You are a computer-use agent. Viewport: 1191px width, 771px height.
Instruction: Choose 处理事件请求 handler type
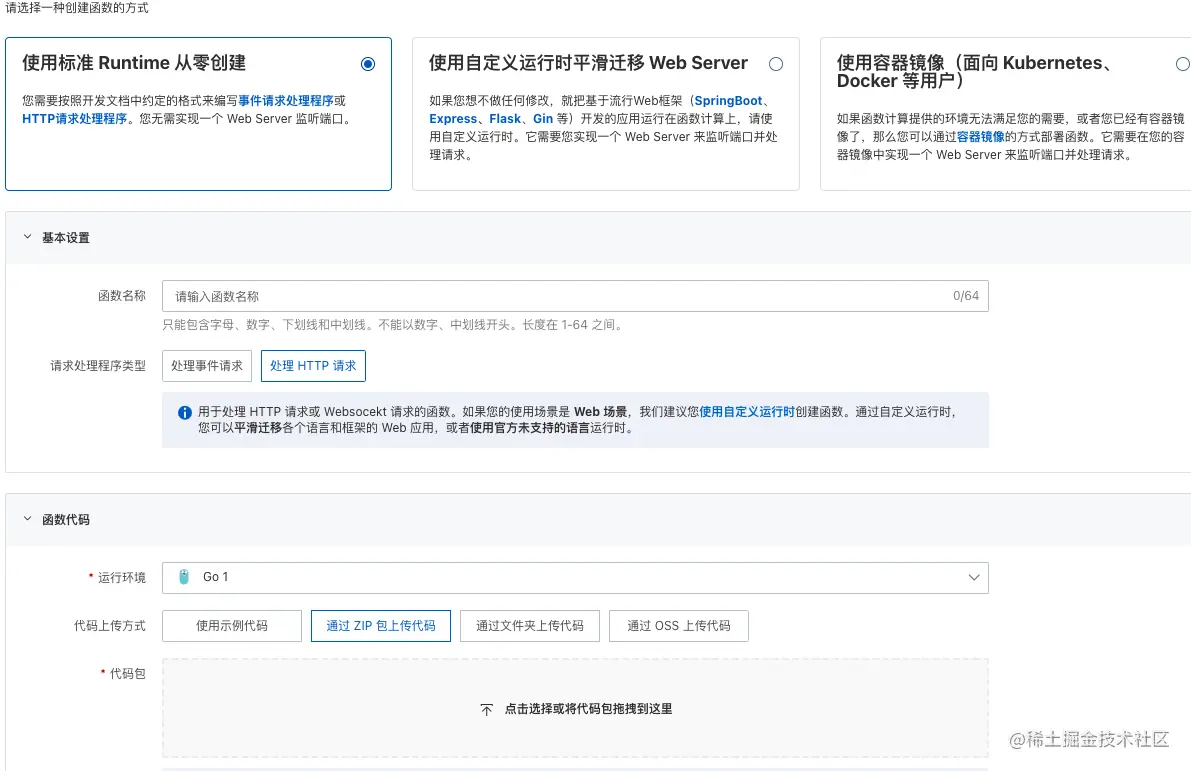(x=207, y=366)
